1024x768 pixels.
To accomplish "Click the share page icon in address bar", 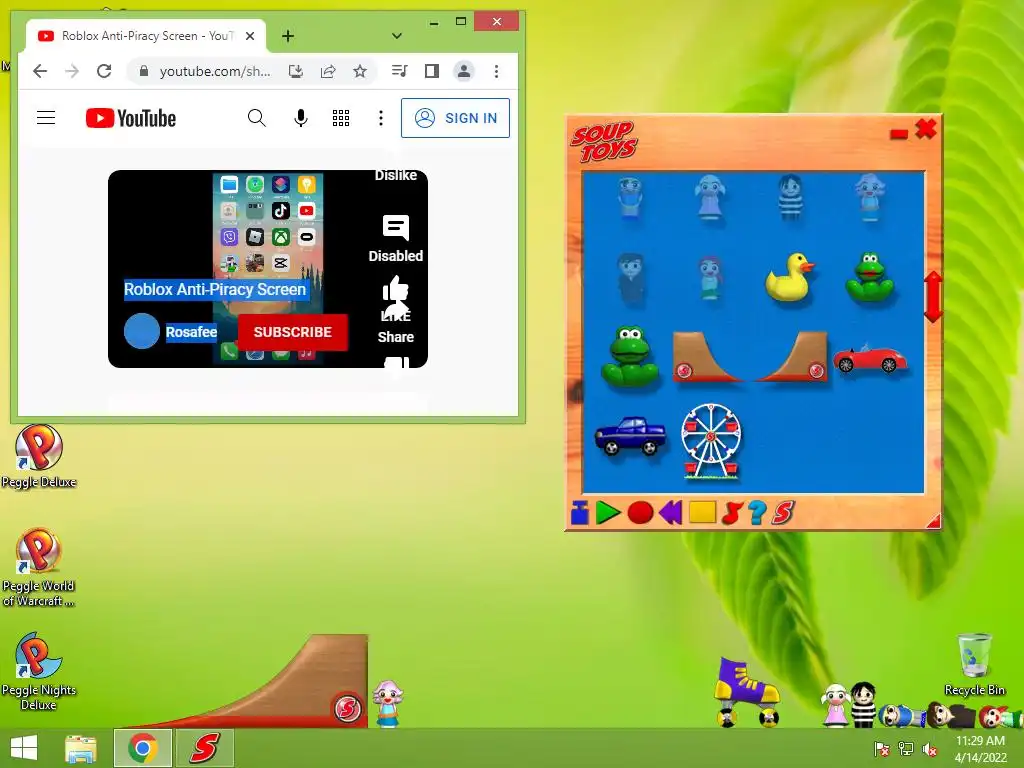I will coord(328,71).
